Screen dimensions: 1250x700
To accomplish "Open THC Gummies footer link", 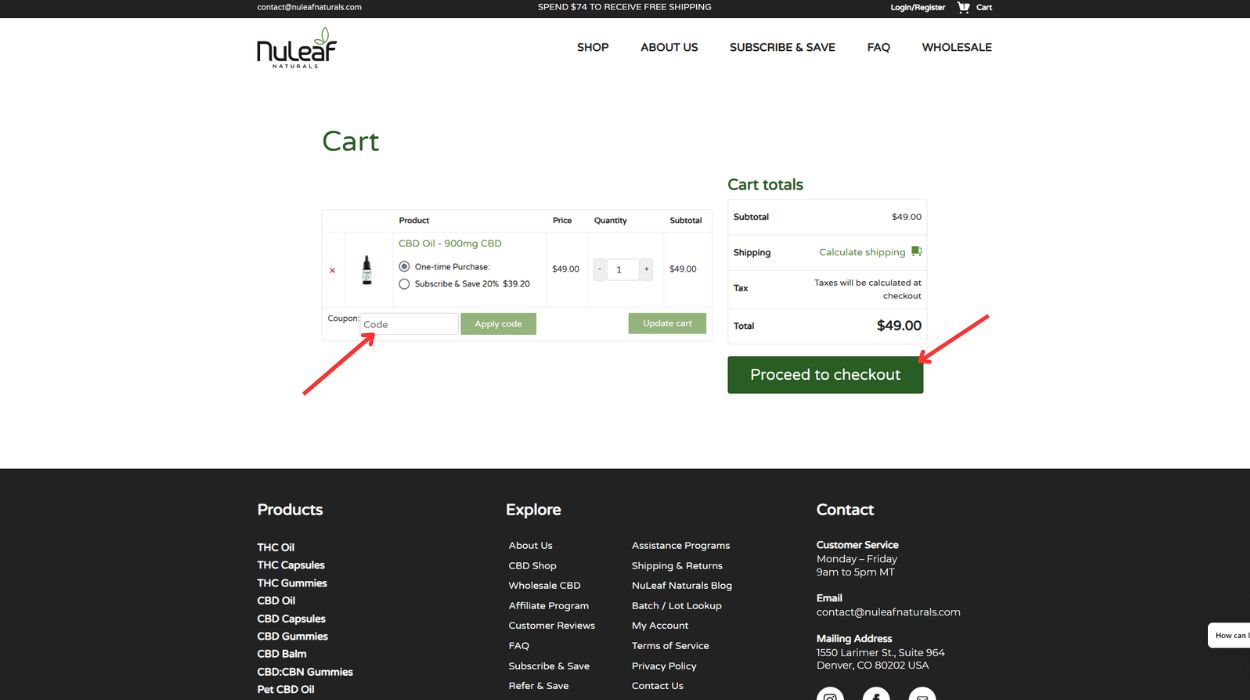I will point(292,583).
